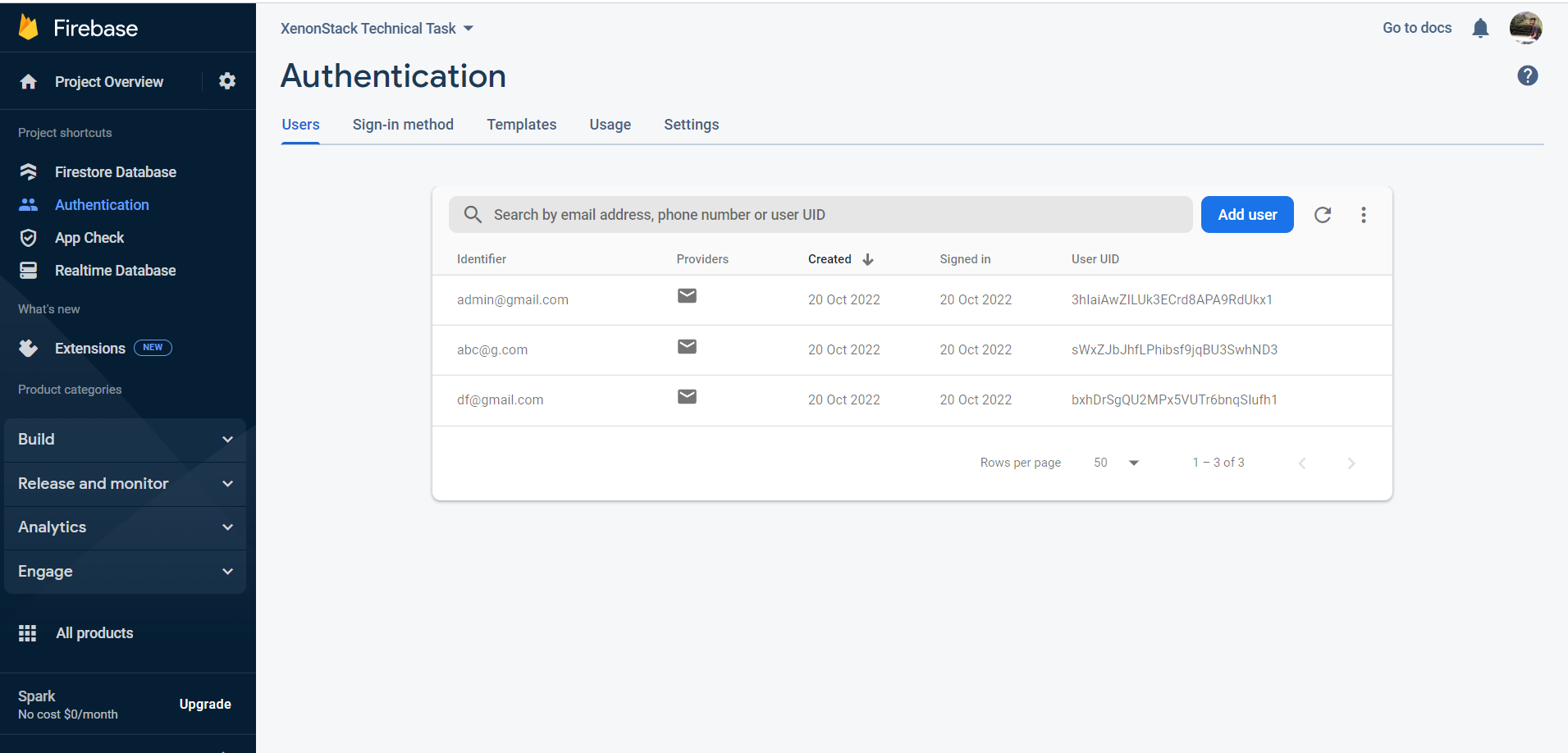Click the All products grid icon
Image resolution: width=1568 pixels, height=753 pixels.
(28, 632)
